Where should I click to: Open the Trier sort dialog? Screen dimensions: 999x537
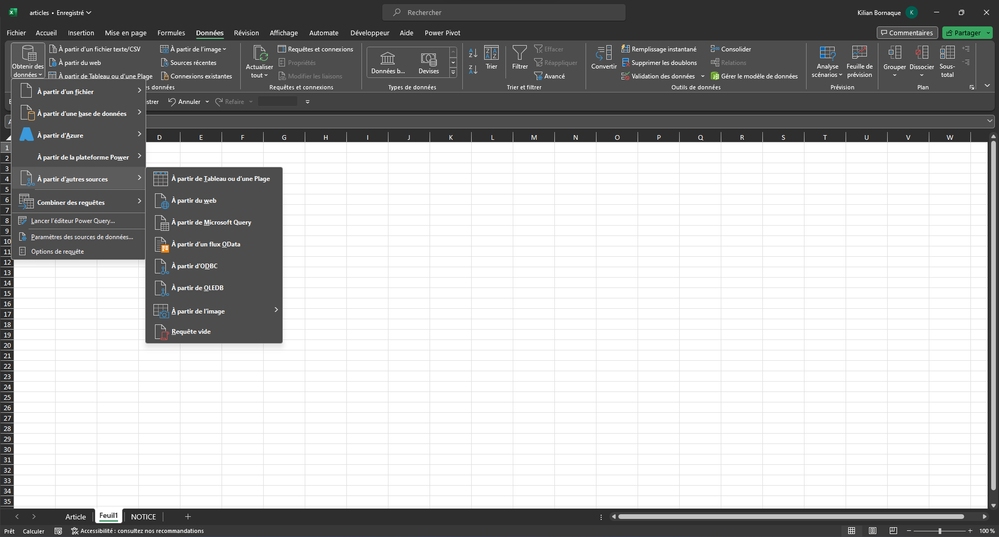tap(491, 57)
